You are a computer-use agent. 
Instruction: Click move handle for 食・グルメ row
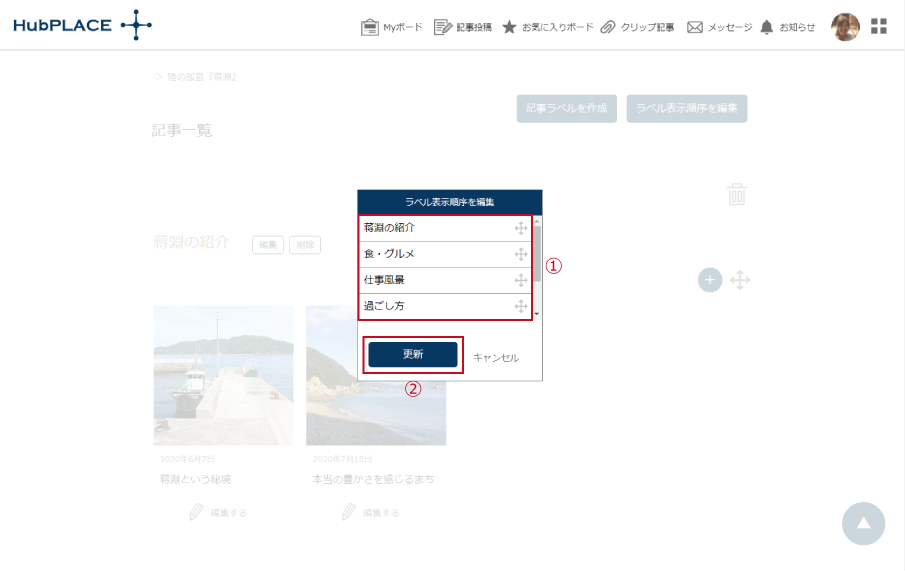point(521,254)
